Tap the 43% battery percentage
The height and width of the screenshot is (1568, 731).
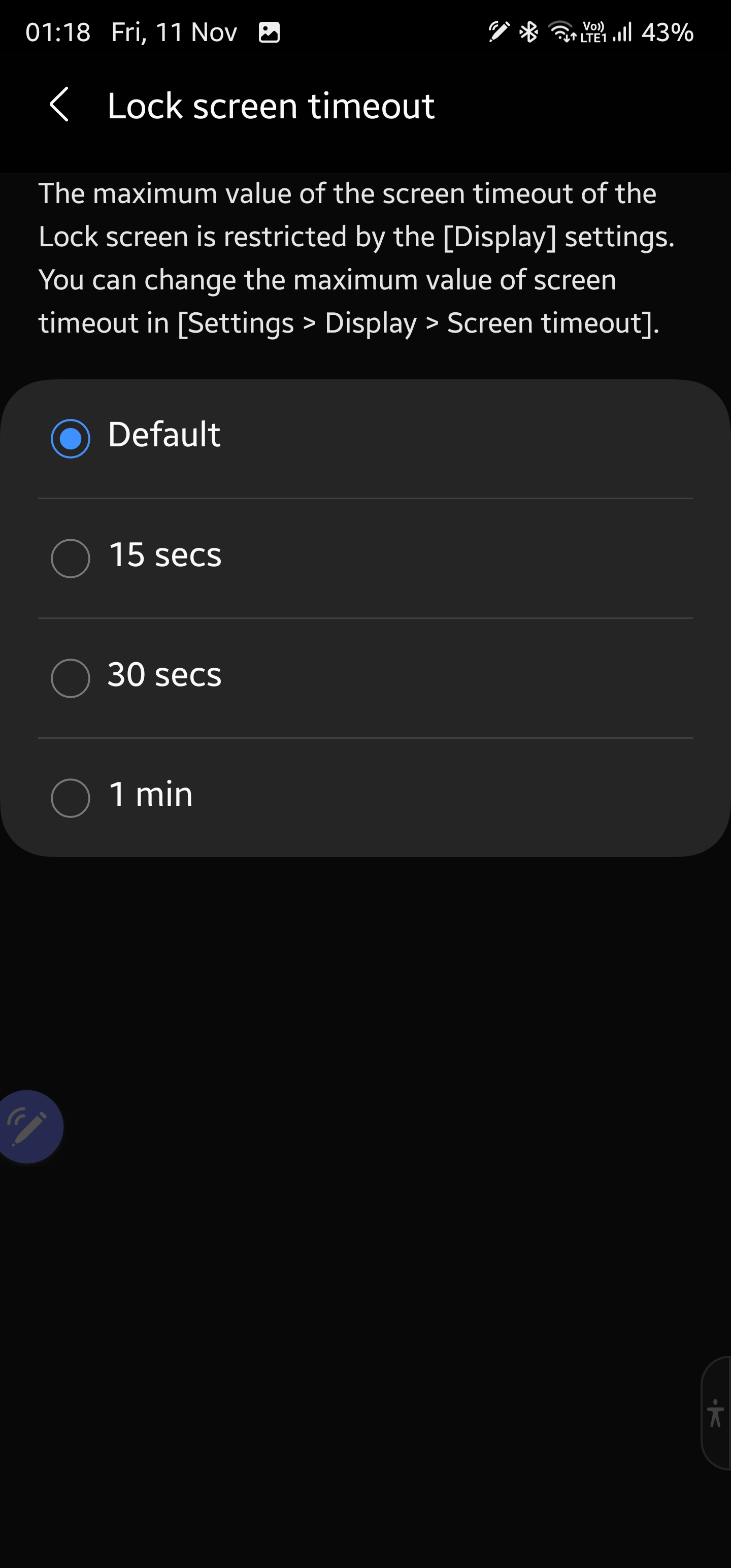pos(667,32)
